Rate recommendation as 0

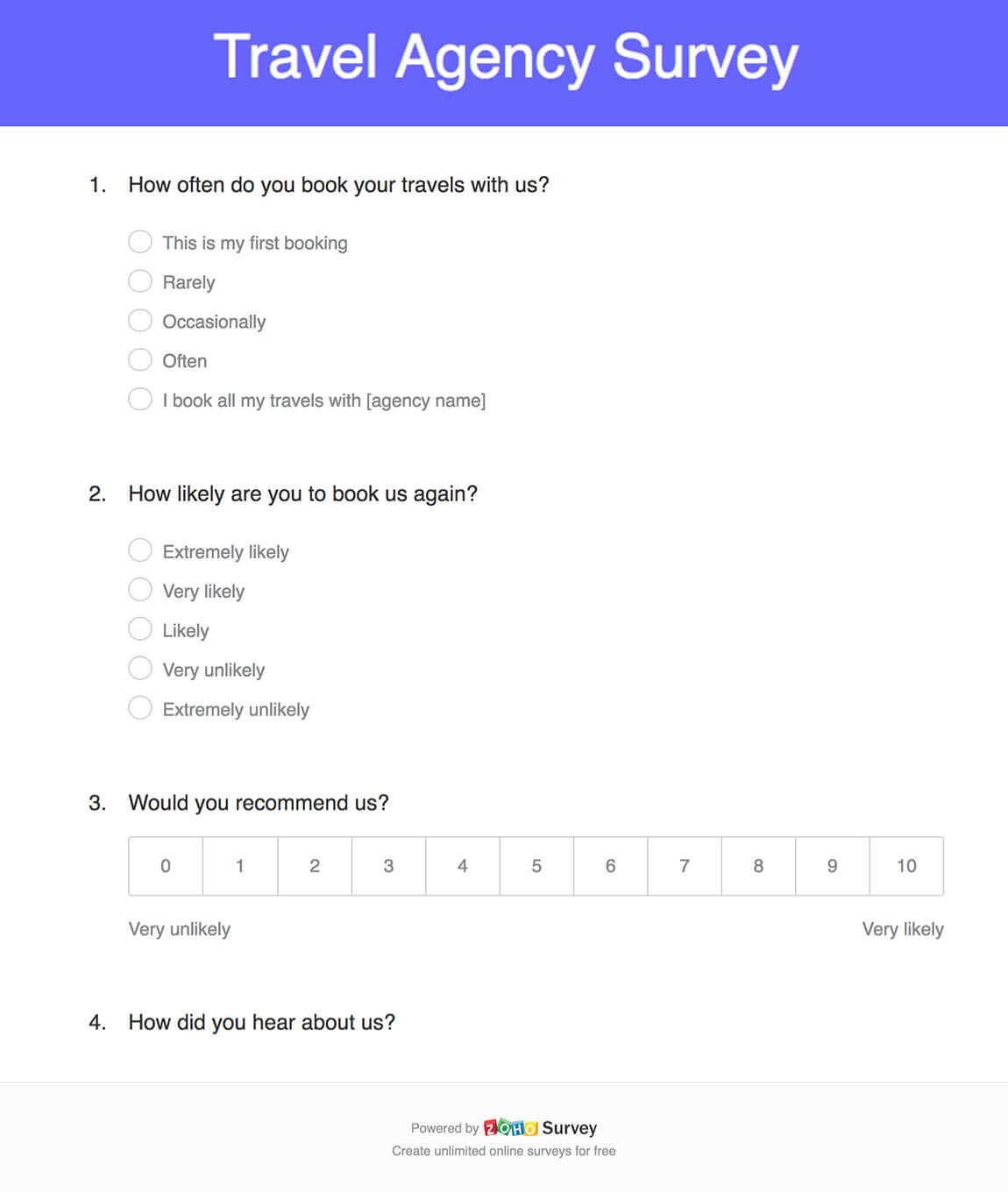[x=166, y=866]
